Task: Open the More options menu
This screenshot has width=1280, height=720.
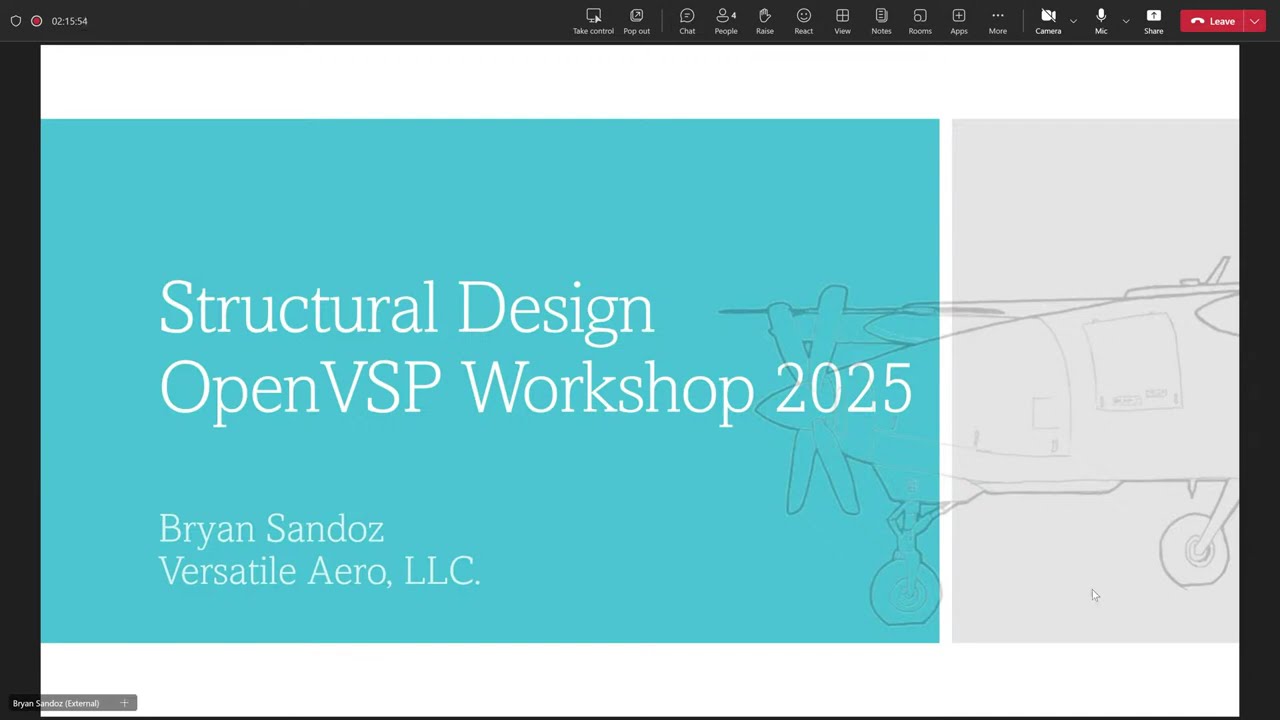Action: tap(997, 21)
